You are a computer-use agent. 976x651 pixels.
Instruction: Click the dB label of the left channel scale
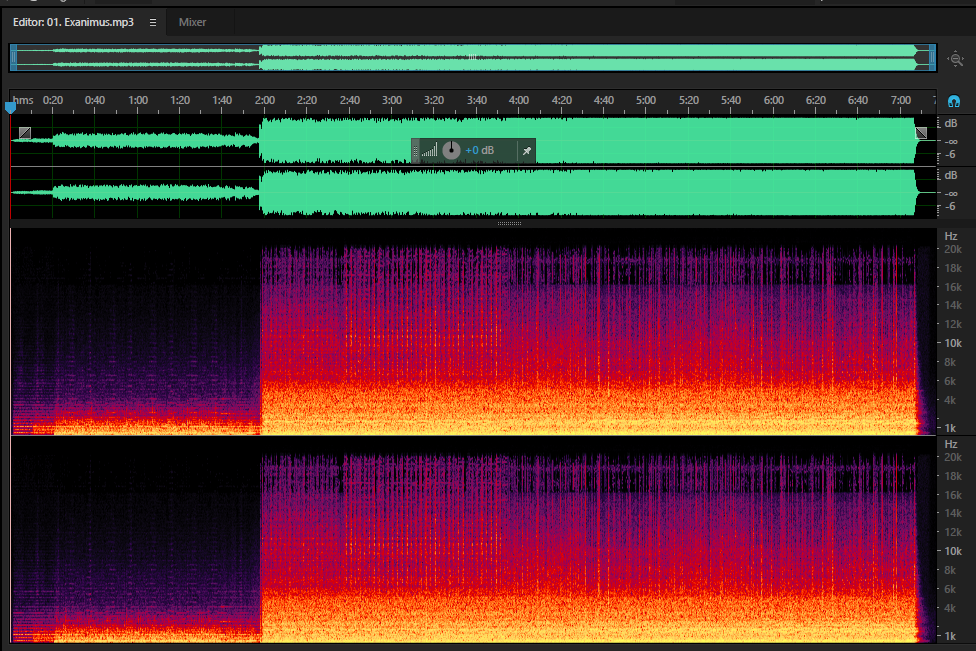point(950,123)
